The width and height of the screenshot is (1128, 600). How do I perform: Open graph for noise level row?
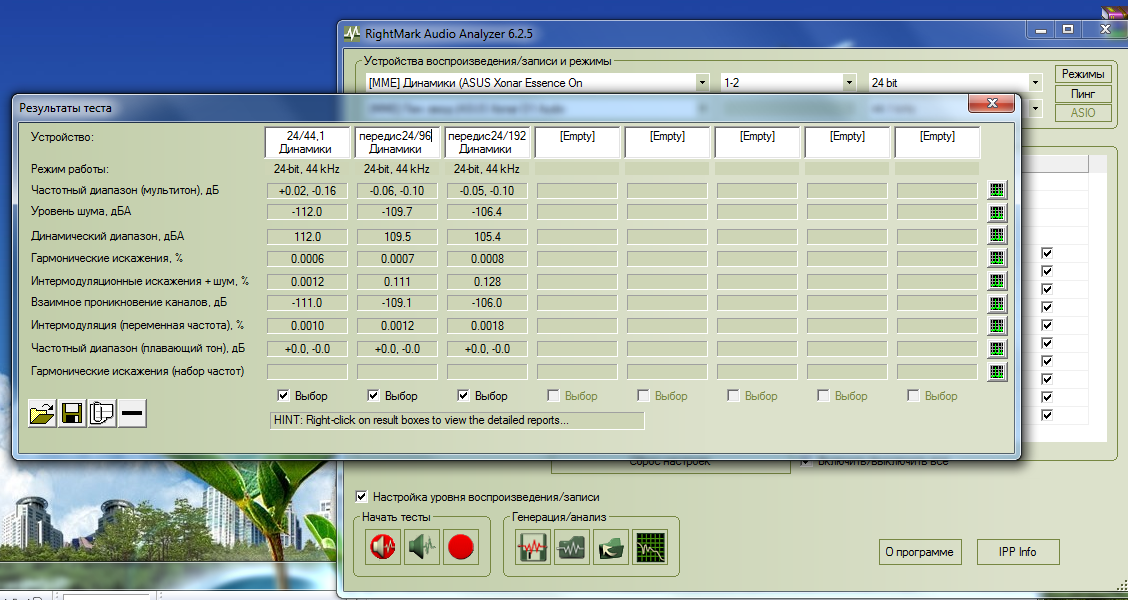coord(996,212)
